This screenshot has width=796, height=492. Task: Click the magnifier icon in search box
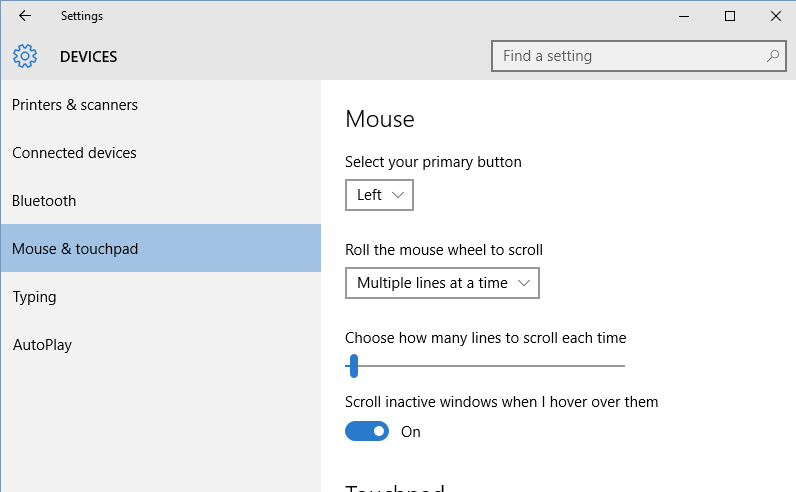[772, 56]
